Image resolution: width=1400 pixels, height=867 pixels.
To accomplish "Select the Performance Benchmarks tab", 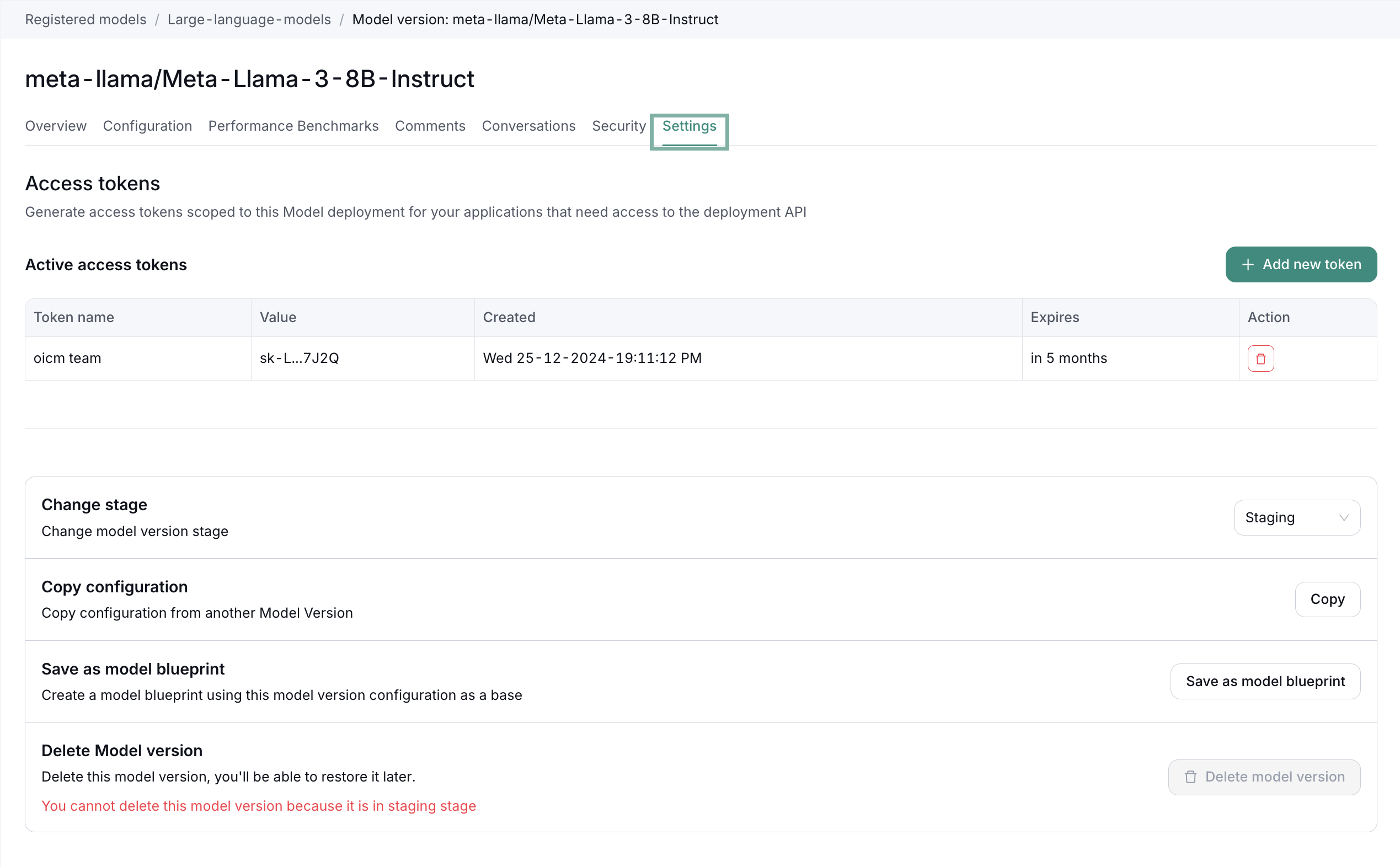I will (x=293, y=126).
